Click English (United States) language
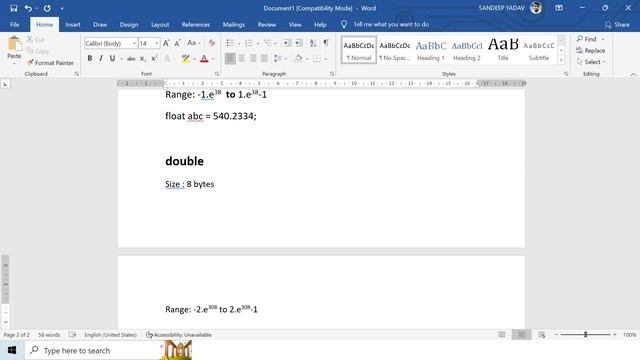640x360 pixels. [111, 335]
